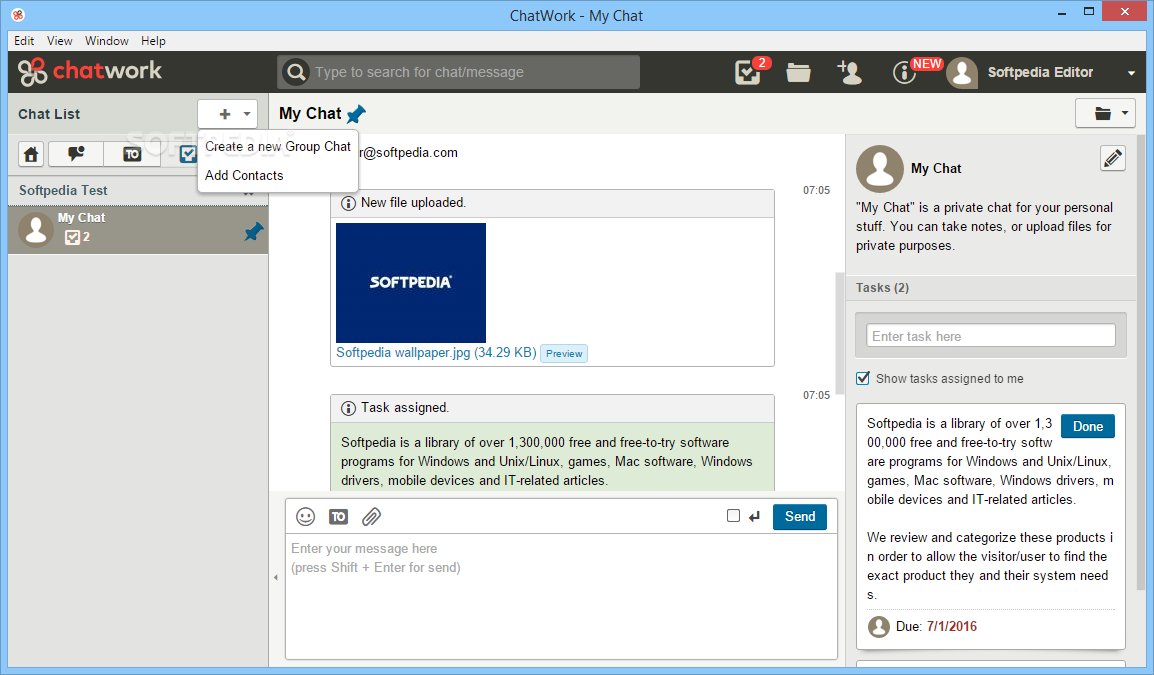This screenshot has height=675, width=1154.
Task: Expand the chat files folder dropdown arrow
Action: (x=1125, y=113)
